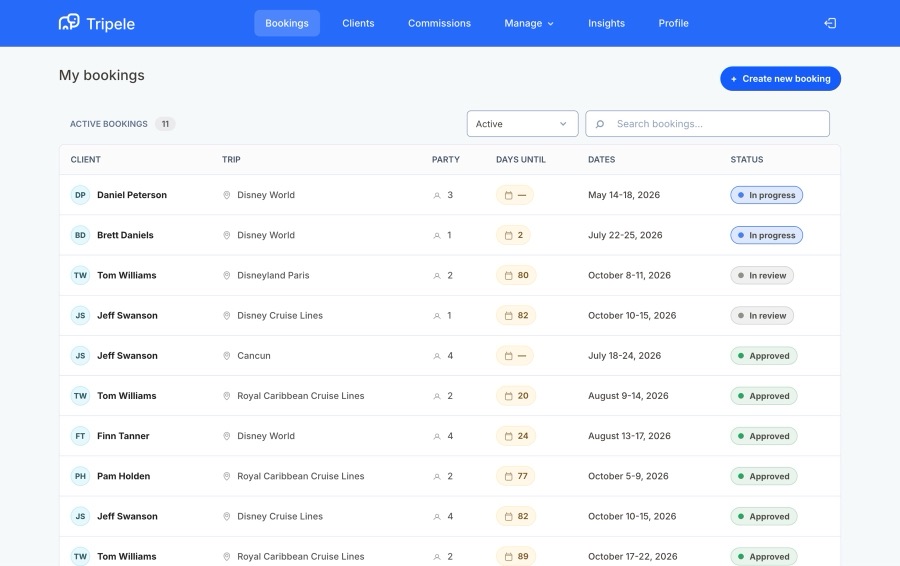This screenshot has width=900, height=566.
Task: Click the STATUS column header
Action: (747, 160)
